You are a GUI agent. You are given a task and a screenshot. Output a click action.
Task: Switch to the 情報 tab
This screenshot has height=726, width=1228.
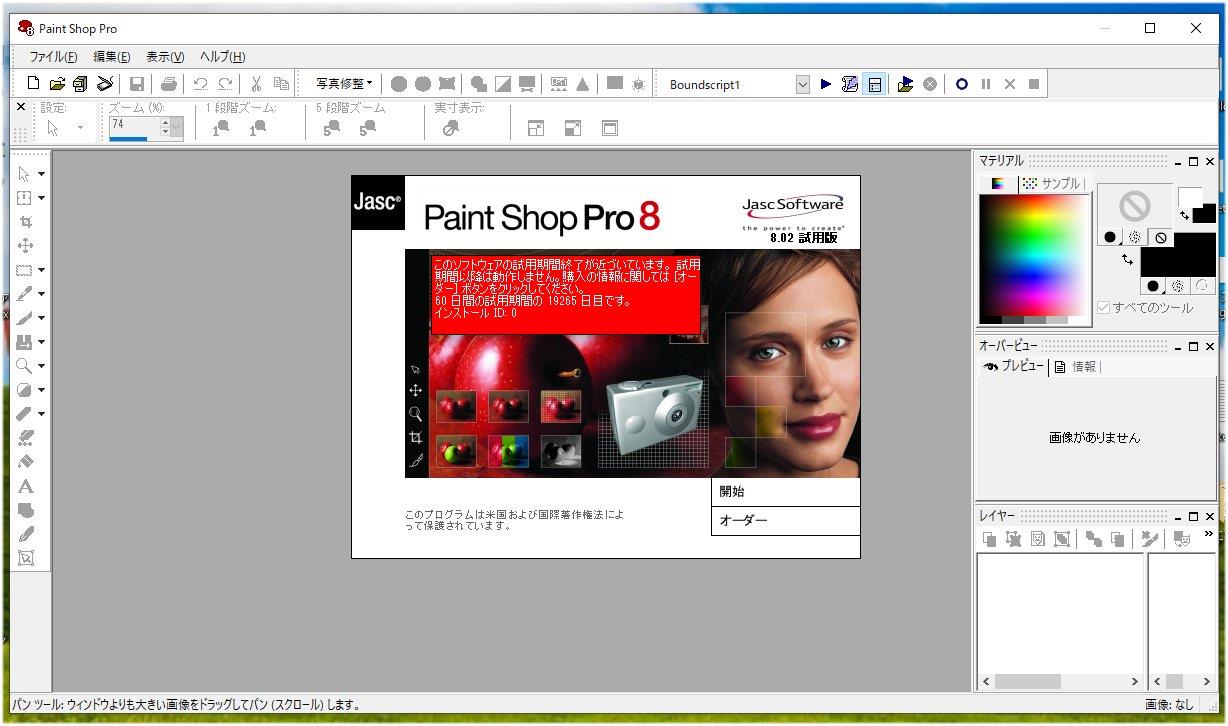(1076, 367)
